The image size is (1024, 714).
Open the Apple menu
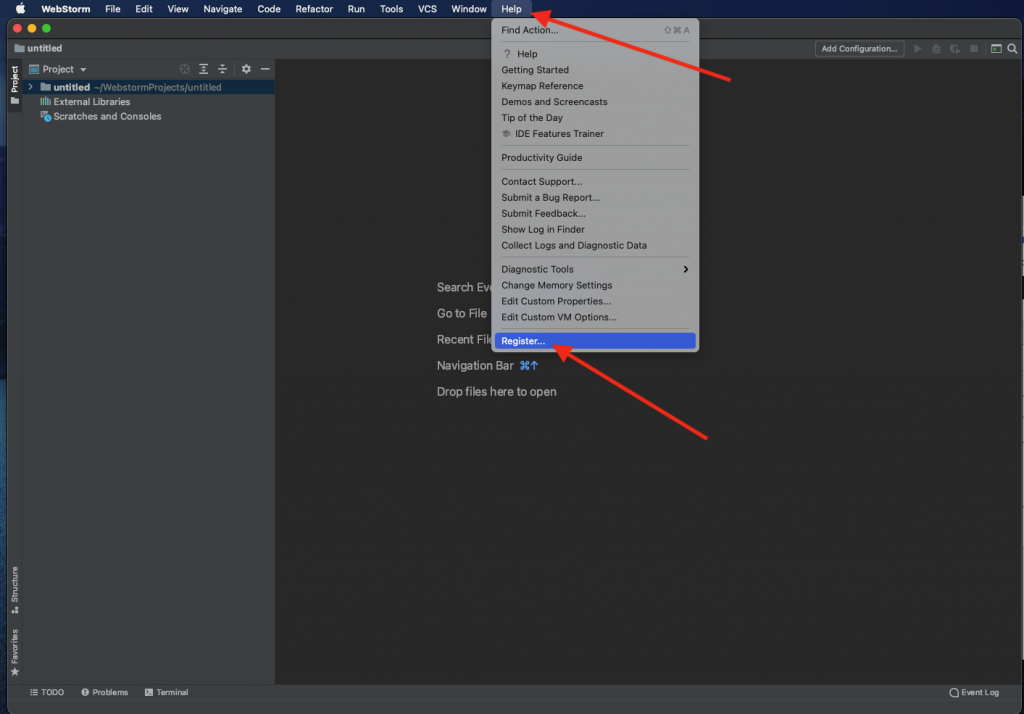[20, 8]
